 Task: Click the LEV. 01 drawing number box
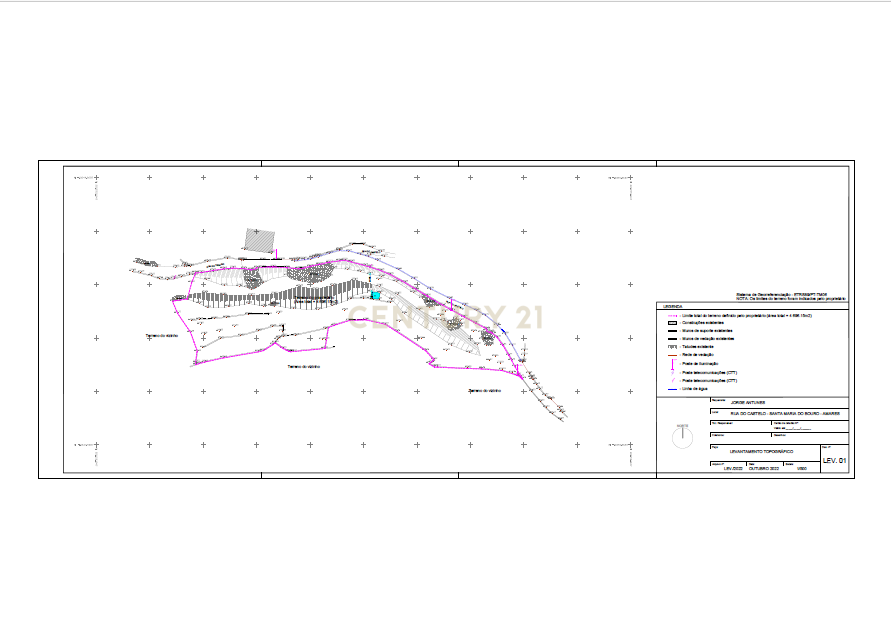point(835,460)
